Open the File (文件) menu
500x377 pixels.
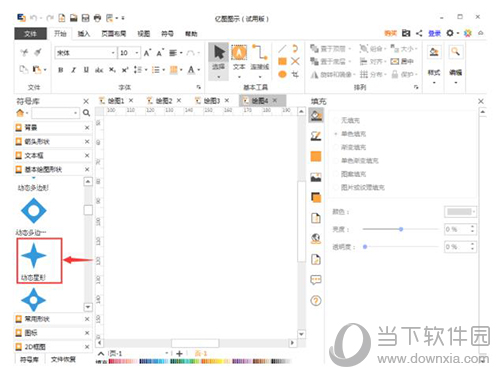coord(30,33)
